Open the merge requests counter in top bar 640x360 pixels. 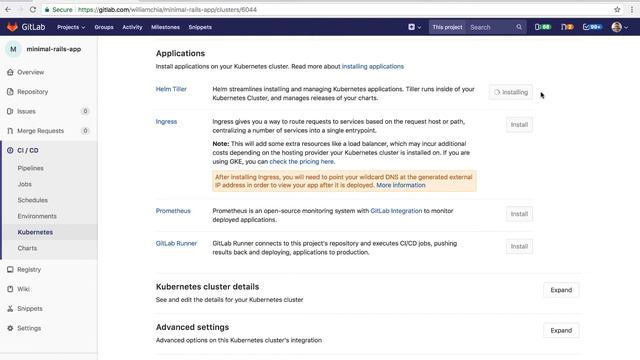567,27
